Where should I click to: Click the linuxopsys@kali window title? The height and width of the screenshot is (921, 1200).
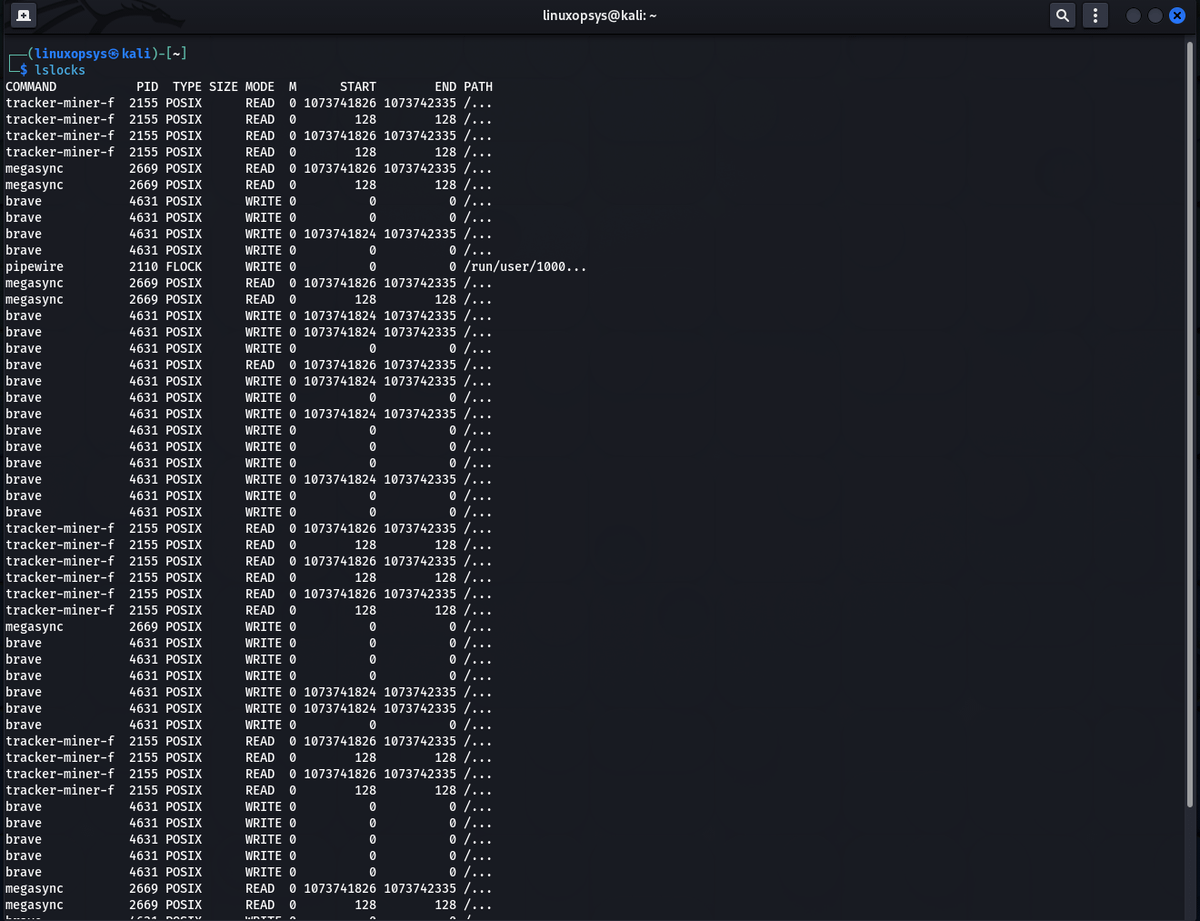point(599,15)
